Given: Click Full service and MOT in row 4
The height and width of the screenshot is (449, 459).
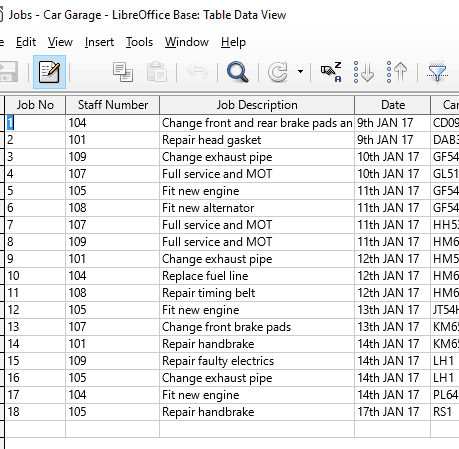Looking at the screenshot, I should tap(257, 174).
